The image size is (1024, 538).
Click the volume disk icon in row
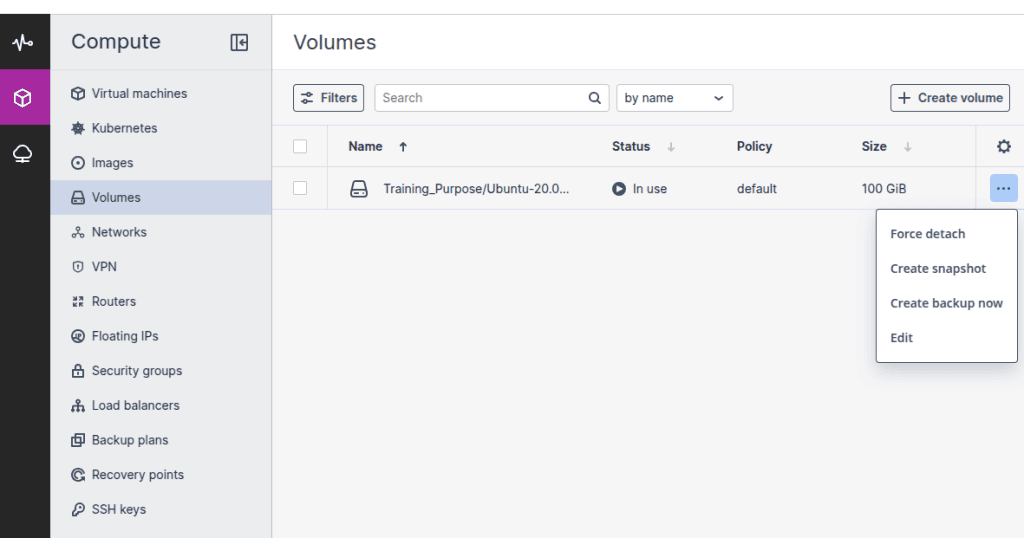[359, 189]
